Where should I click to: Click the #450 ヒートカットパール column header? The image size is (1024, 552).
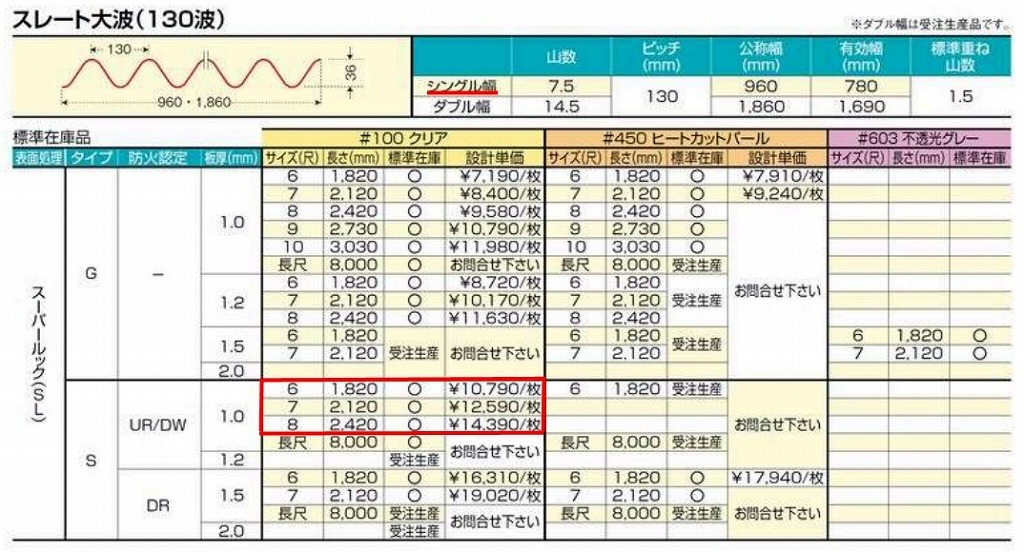685,139
